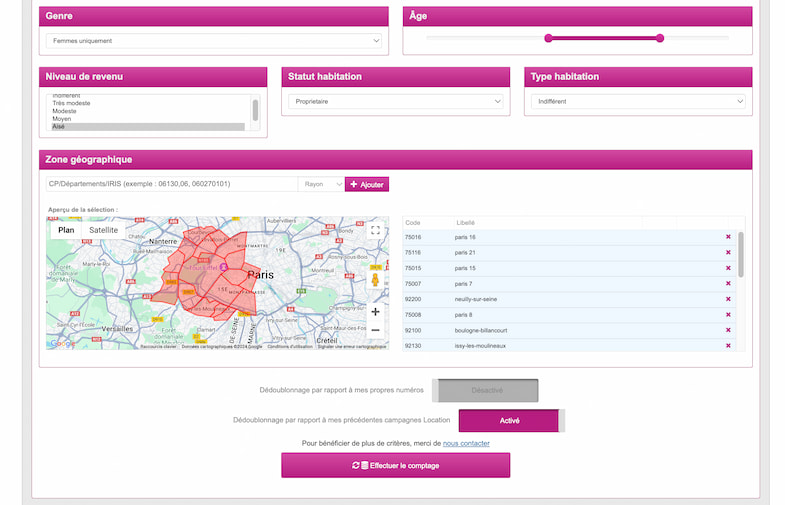Open the Genre dropdown
785x505 pixels.
pos(214,41)
